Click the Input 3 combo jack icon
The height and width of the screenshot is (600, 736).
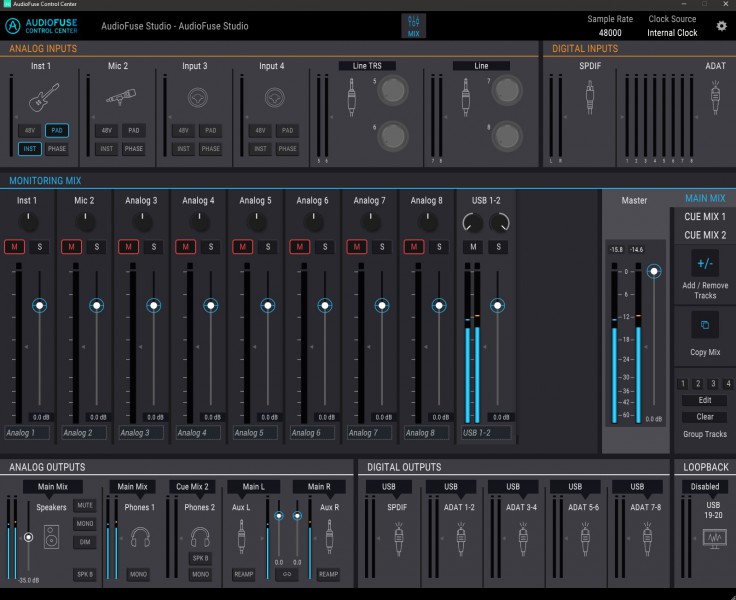tap(198, 98)
